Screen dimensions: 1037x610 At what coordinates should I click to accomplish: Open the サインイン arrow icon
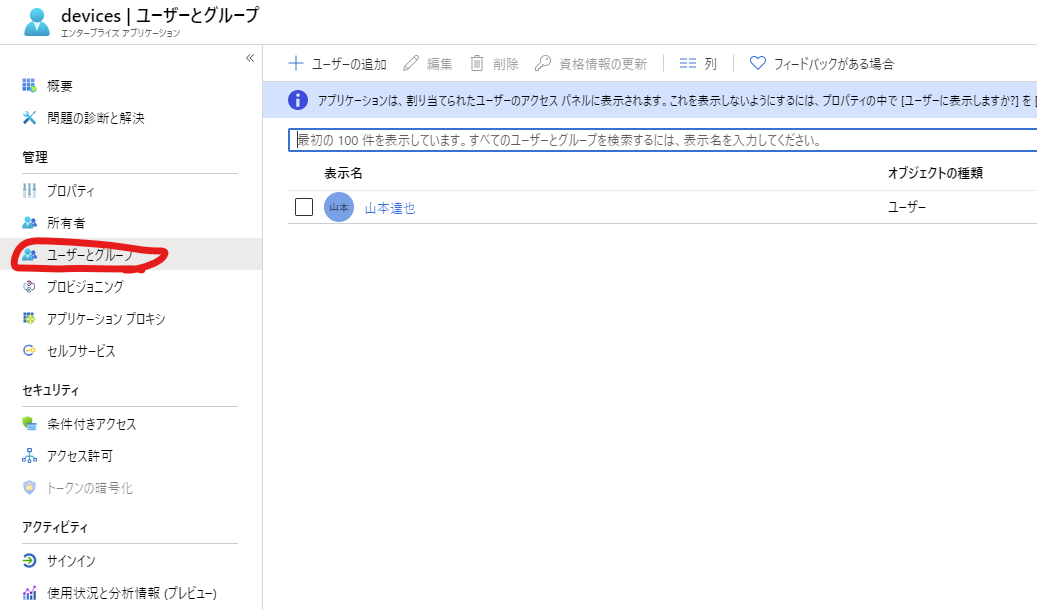click(x=29, y=560)
